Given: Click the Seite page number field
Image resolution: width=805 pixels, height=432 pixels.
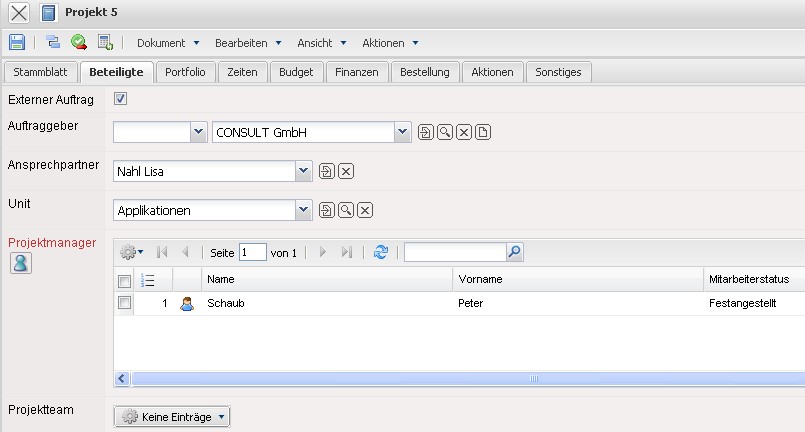Looking at the screenshot, I should [x=253, y=252].
